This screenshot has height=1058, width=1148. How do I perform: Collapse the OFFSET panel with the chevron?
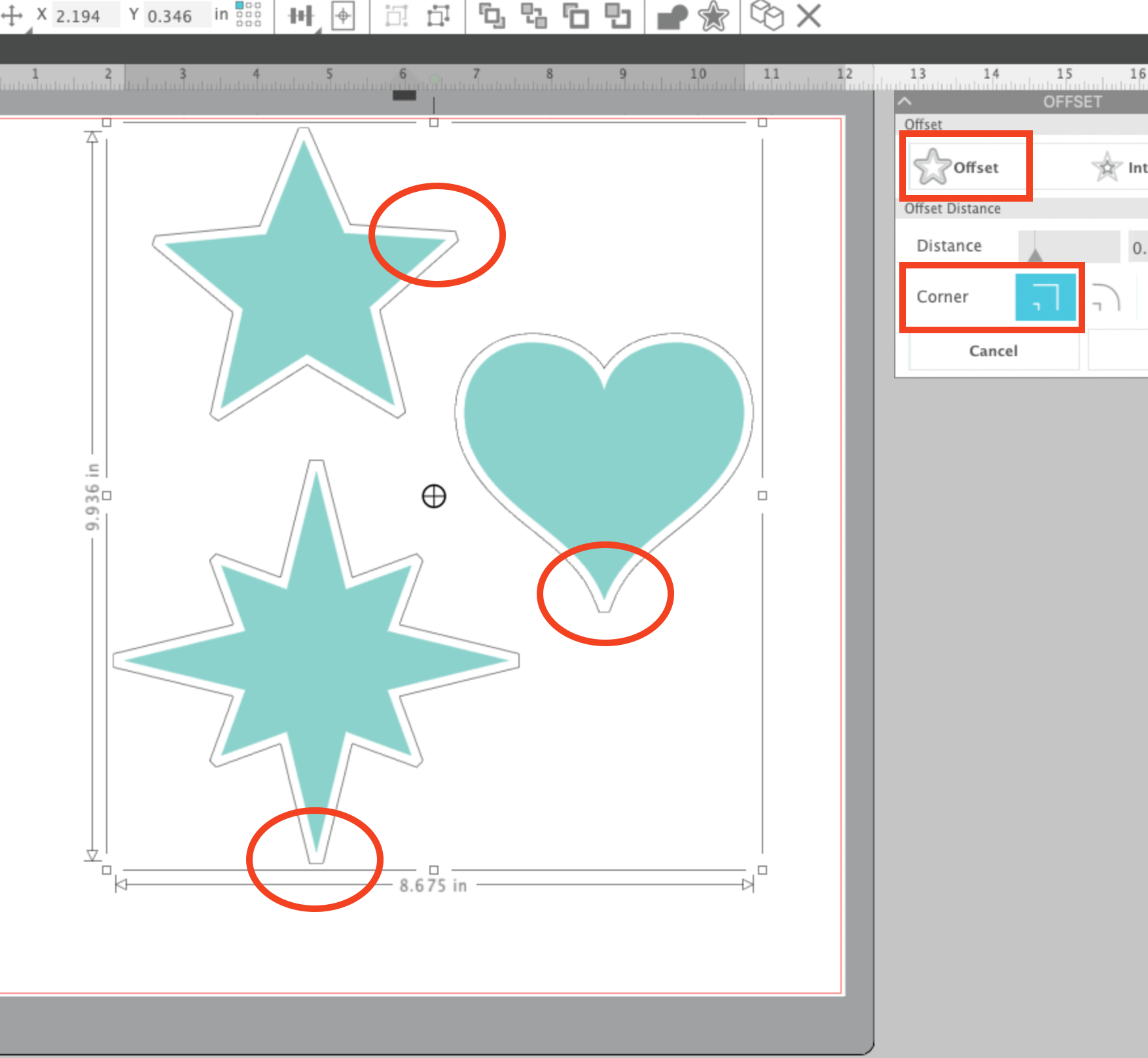pos(905,101)
